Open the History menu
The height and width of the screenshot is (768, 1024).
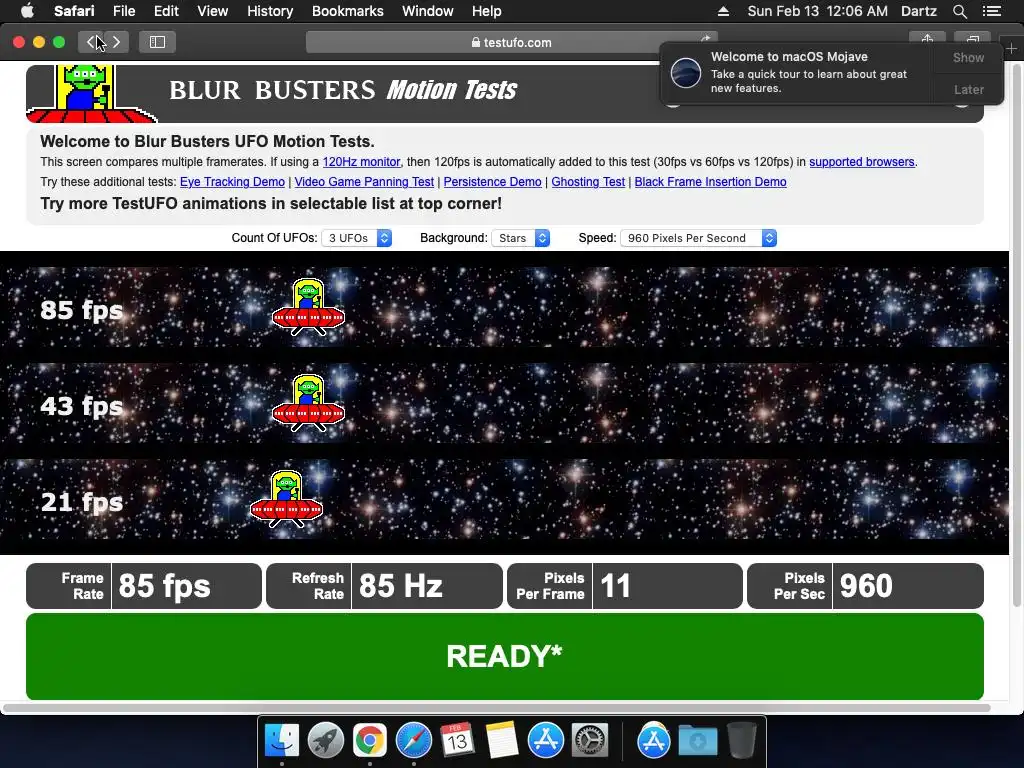tap(270, 11)
